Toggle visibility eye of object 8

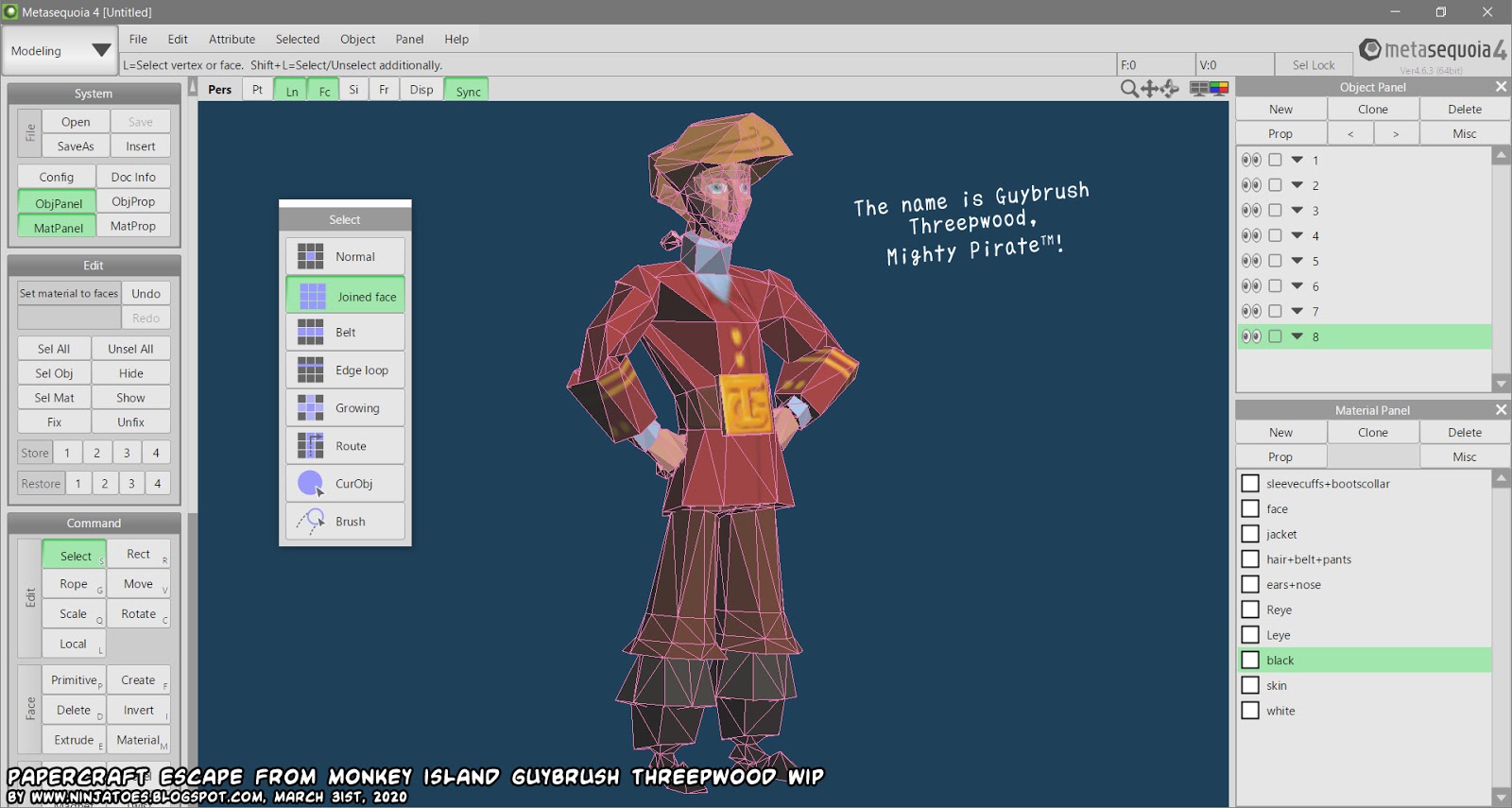[1251, 336]
